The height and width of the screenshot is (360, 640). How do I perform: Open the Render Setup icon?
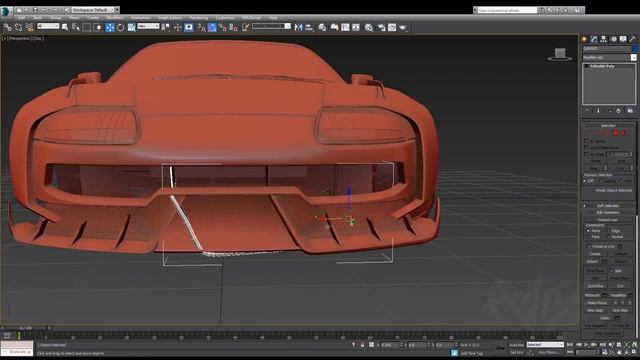click(381, 27)
